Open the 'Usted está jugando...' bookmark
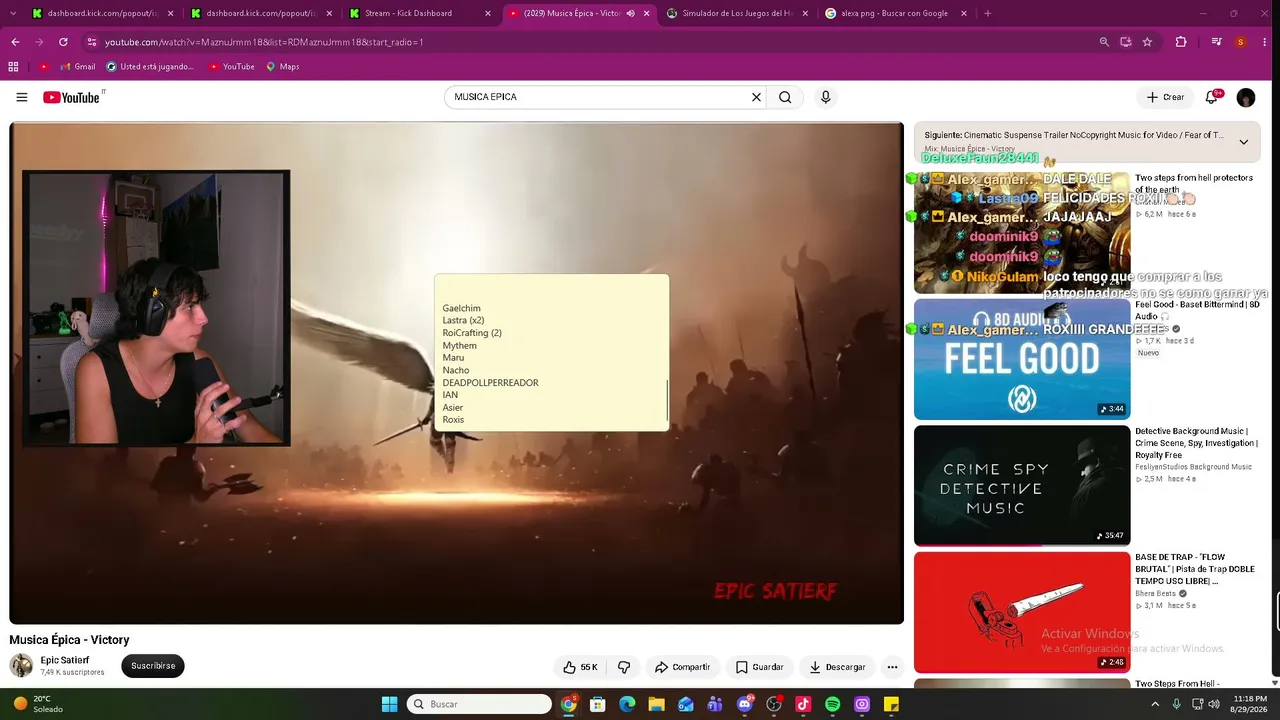This screenshot has height=720, width=1280. coord(150,67)
